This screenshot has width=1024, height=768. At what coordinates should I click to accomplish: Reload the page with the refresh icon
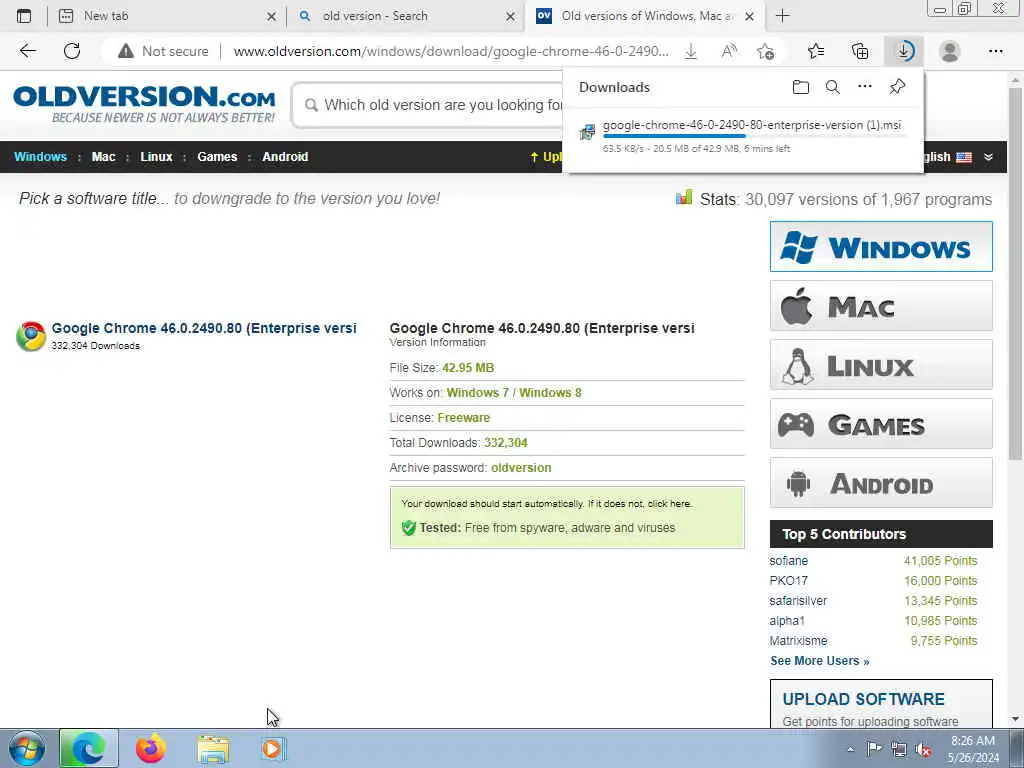pos(72,51)
